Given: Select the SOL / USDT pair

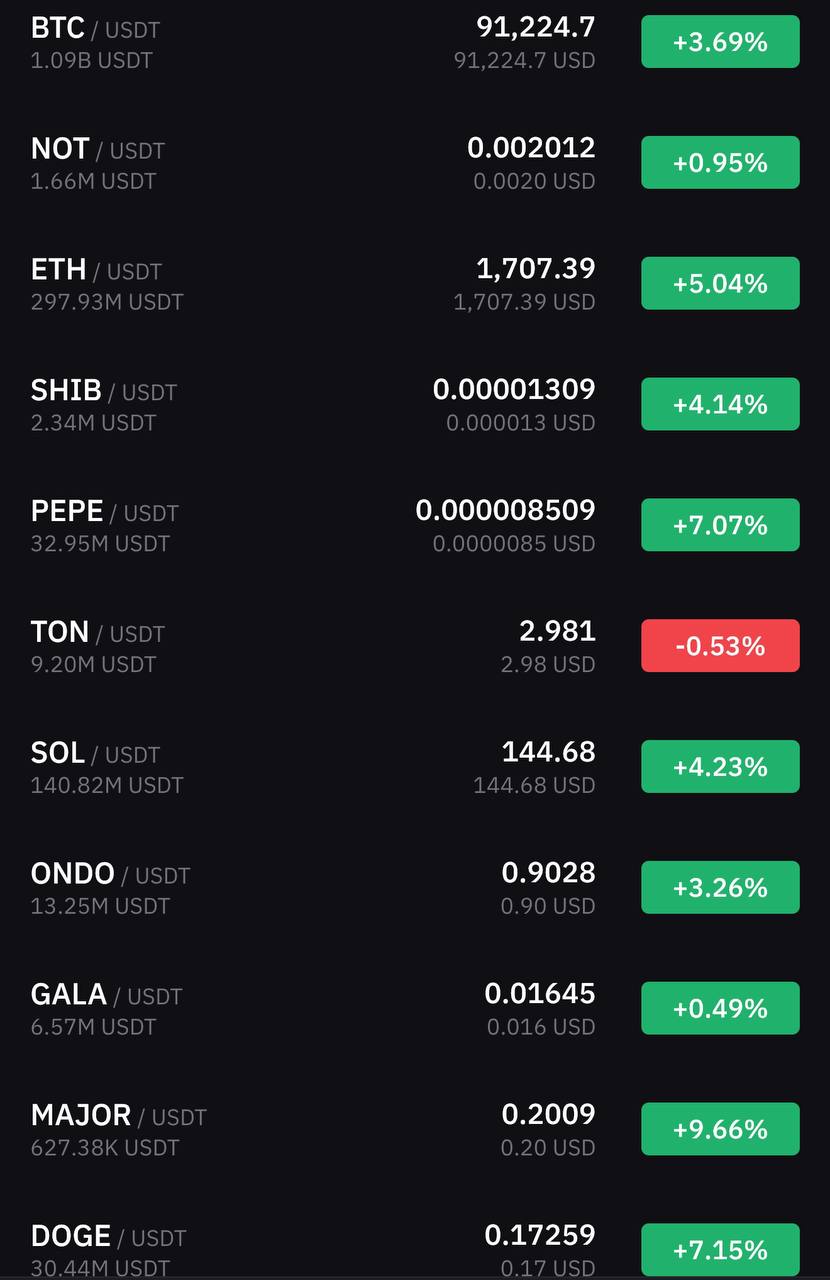Looking at the screenshot, I should click(415, 768).
